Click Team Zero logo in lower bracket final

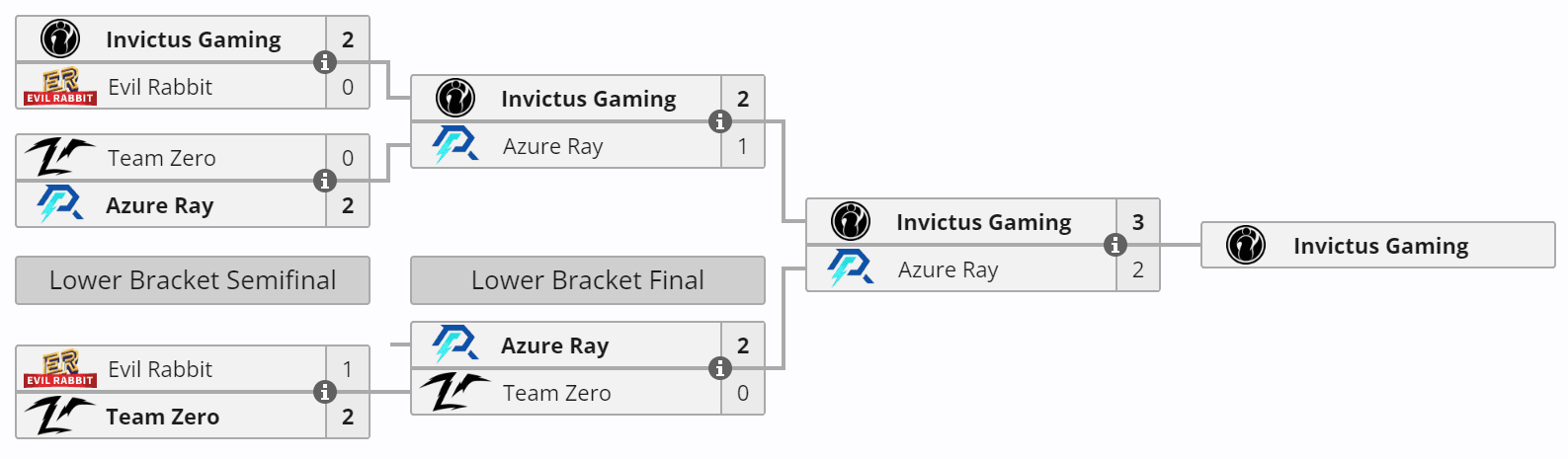click(x=455, y=392)
